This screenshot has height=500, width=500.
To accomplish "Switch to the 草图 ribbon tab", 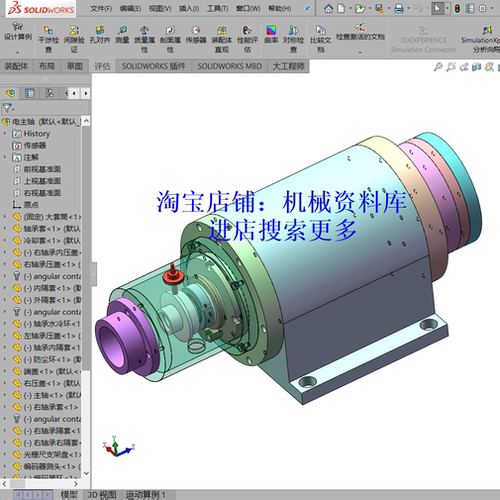I will point(75,66).
